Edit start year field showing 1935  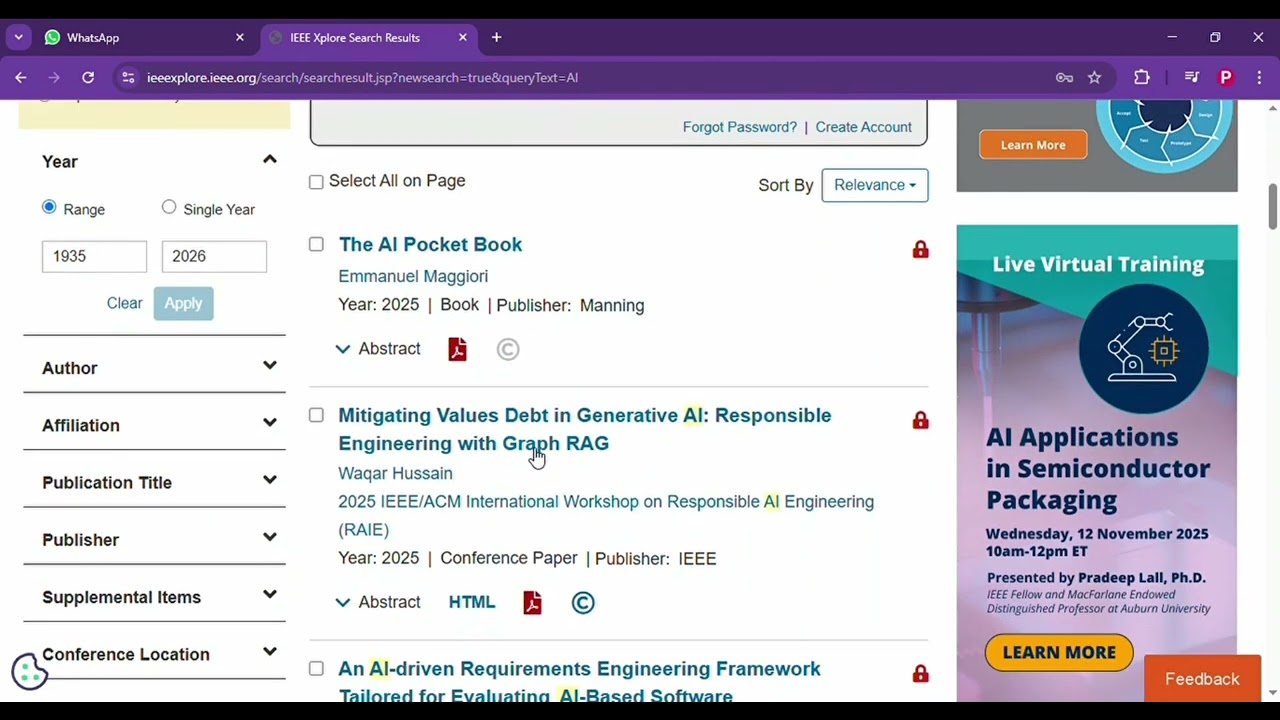coord(94,256)
